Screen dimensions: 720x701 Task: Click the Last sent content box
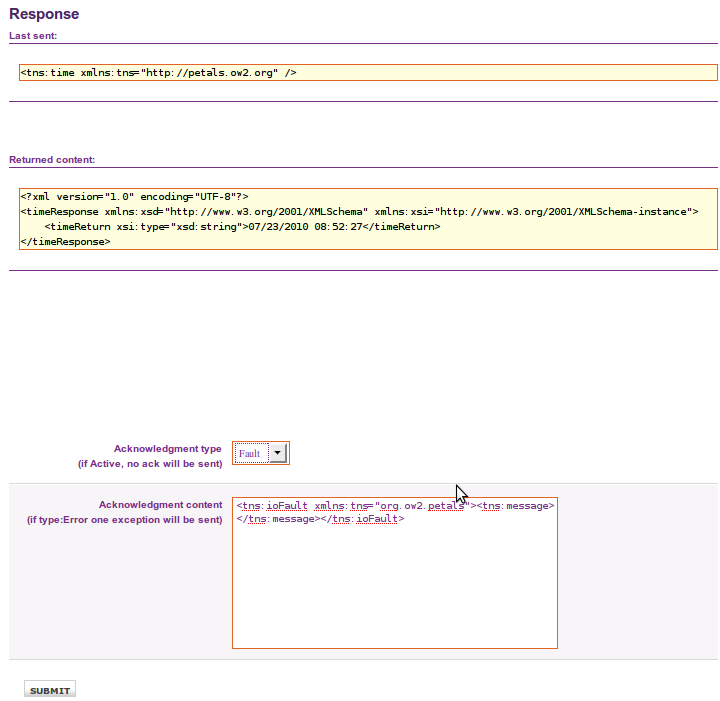367,73
